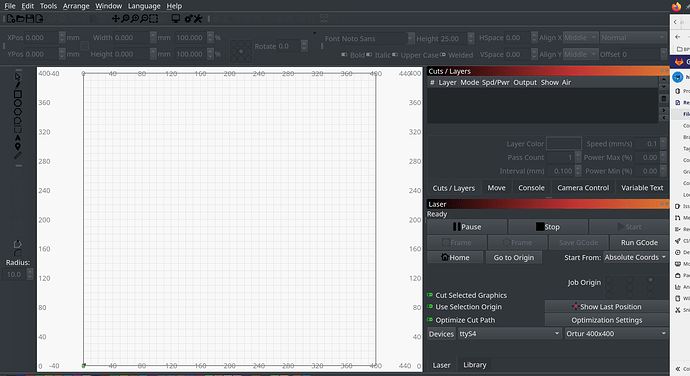
Task: Click the Firefox icon in top panel
Action: [676, 6]
